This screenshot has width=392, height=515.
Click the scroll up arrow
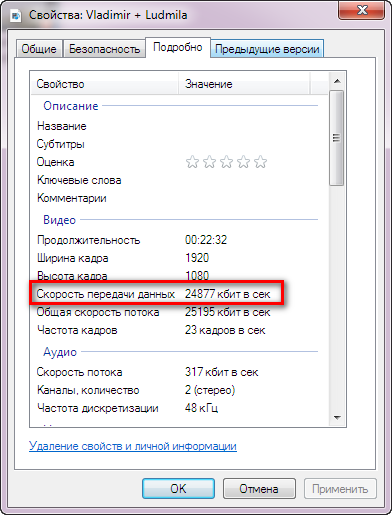337,81
